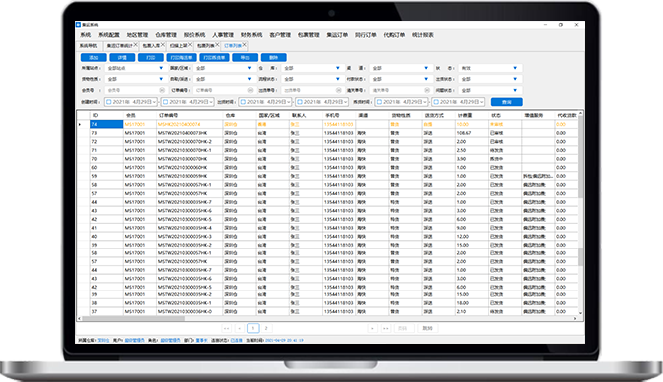Open the 系统配置 menu
Screen dimensions: 663x382
tap(109, 35)
